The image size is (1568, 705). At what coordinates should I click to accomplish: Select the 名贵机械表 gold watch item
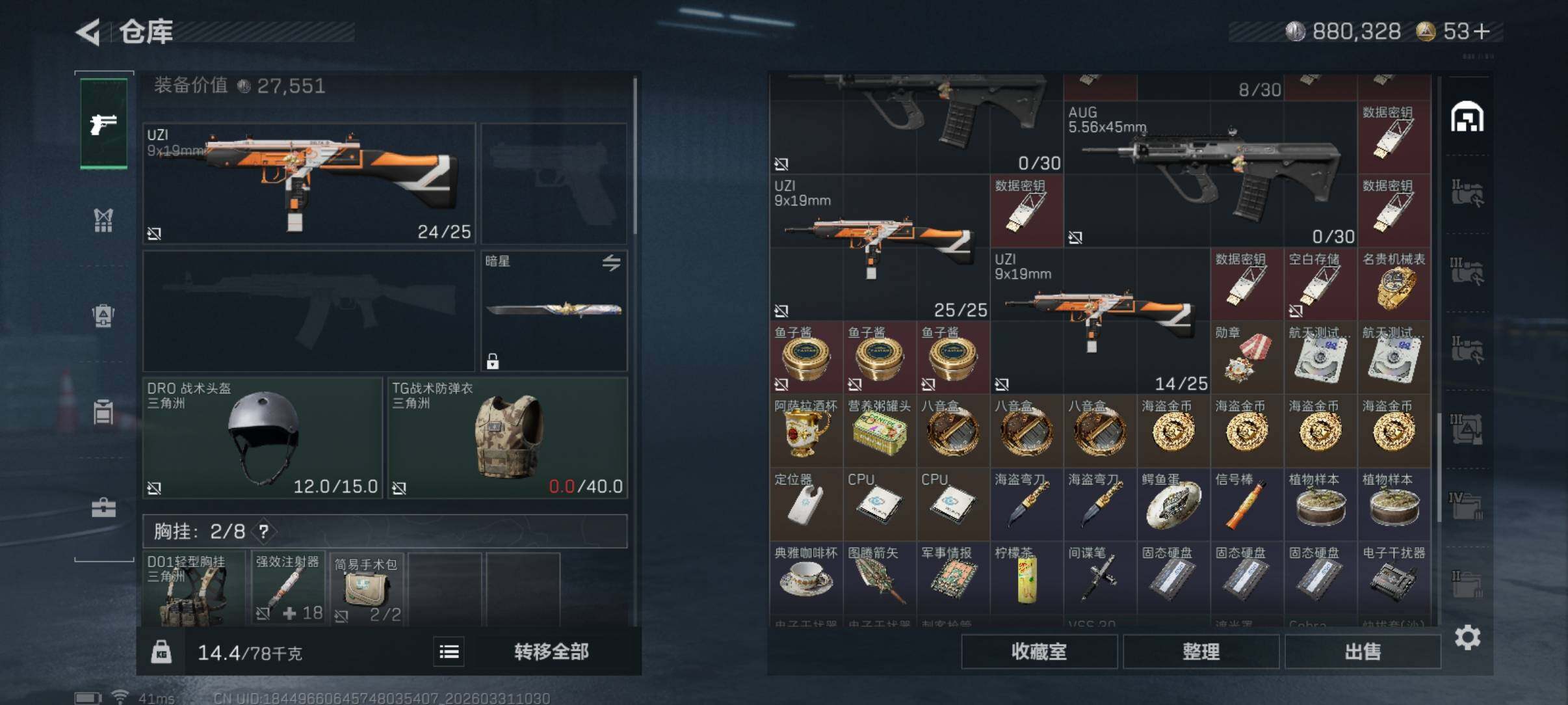(1394, 284)
